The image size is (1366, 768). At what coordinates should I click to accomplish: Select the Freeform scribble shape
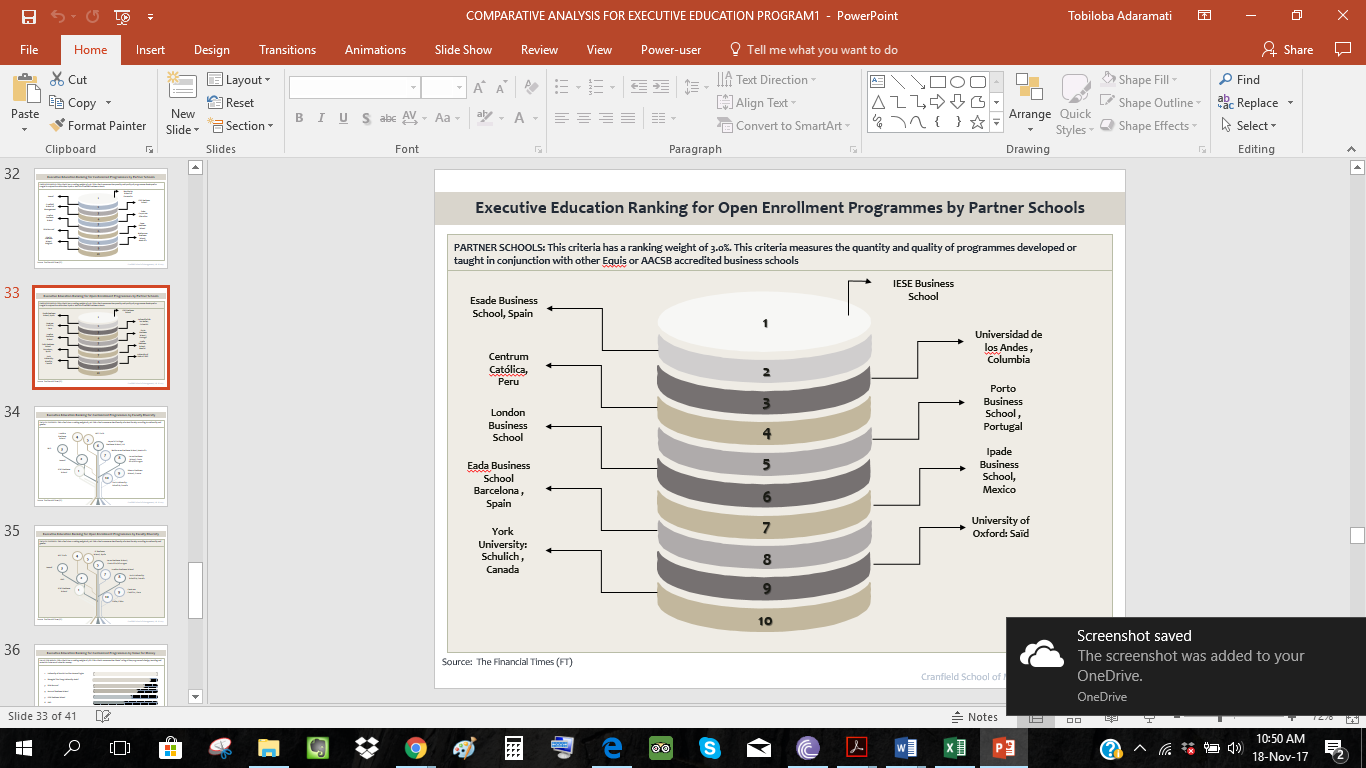click(x=878, y=122)
